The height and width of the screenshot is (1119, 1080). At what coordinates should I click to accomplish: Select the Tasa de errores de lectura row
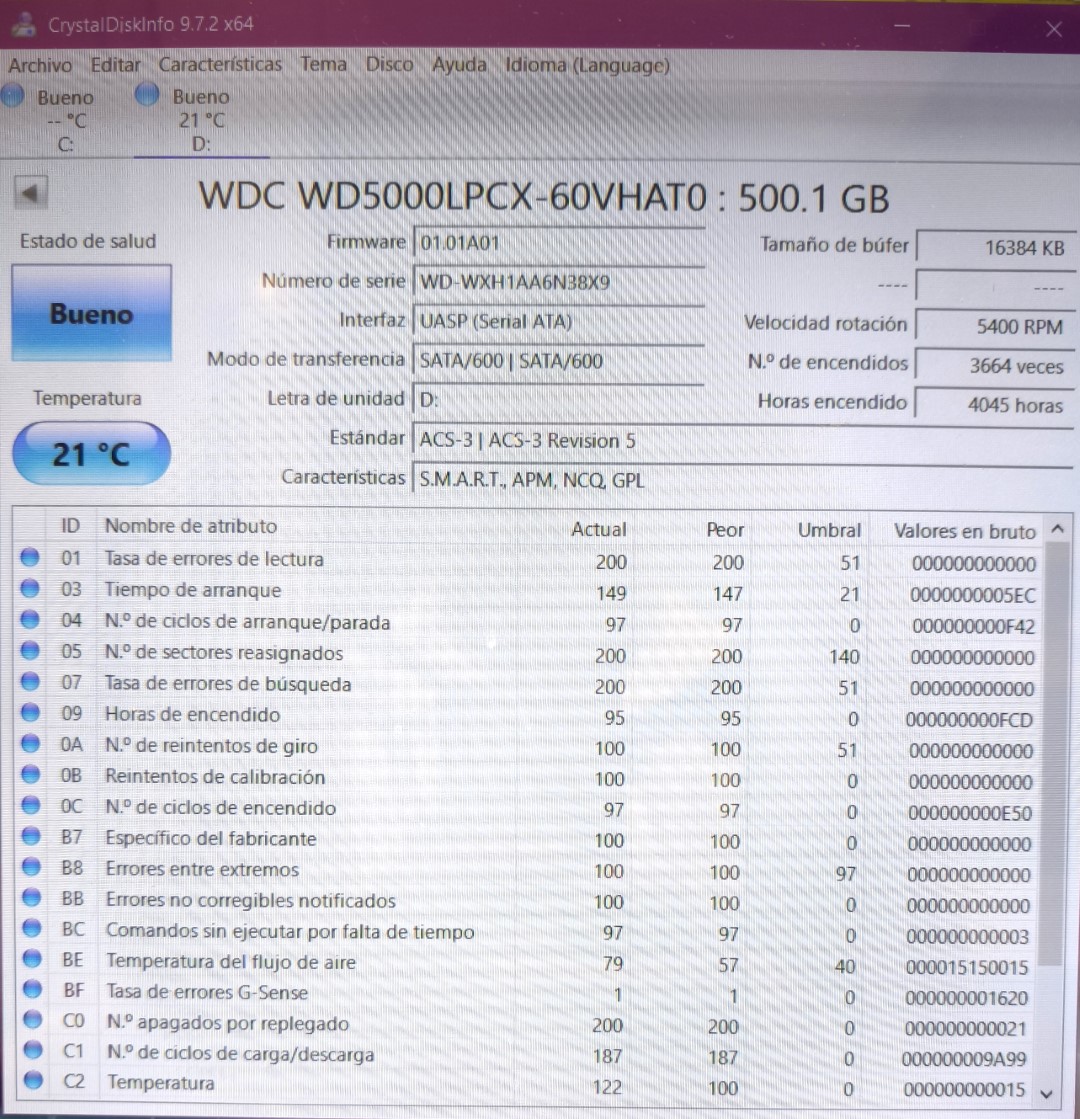click(x=528, y=560)
